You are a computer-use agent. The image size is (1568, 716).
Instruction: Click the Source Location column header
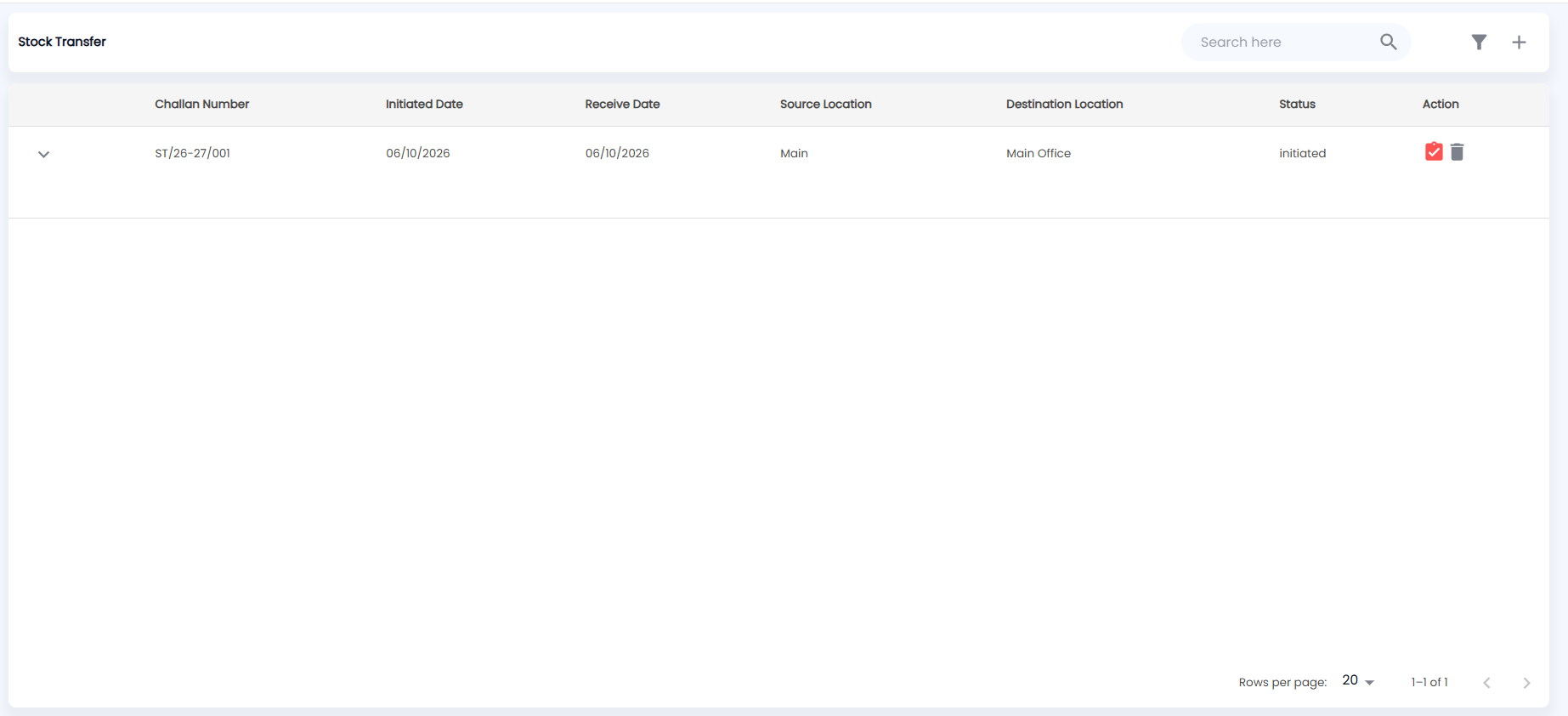[825, 104]
